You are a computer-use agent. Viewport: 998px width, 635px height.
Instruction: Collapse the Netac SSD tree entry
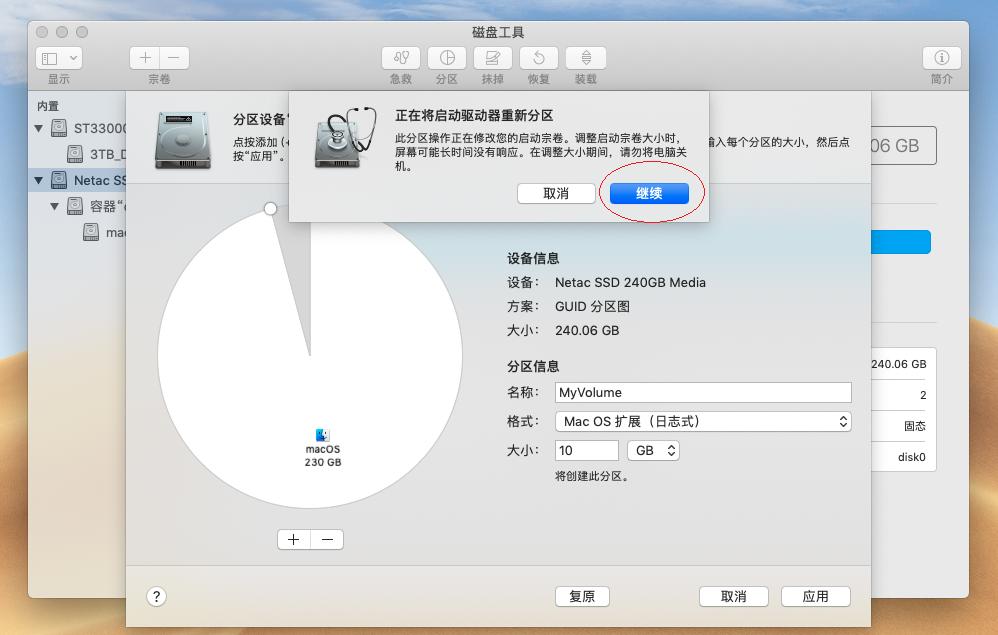pos(38,180)
